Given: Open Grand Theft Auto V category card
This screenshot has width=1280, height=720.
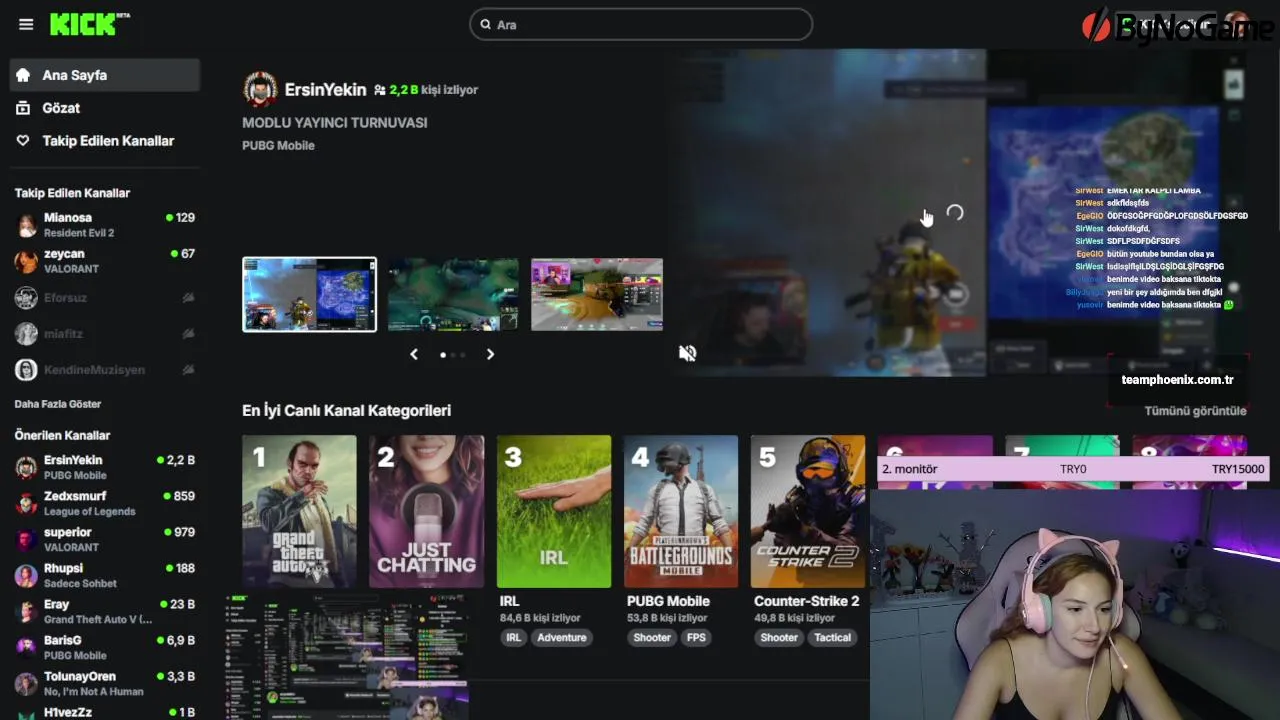Looking at the screenshot, I should (299, 511).
